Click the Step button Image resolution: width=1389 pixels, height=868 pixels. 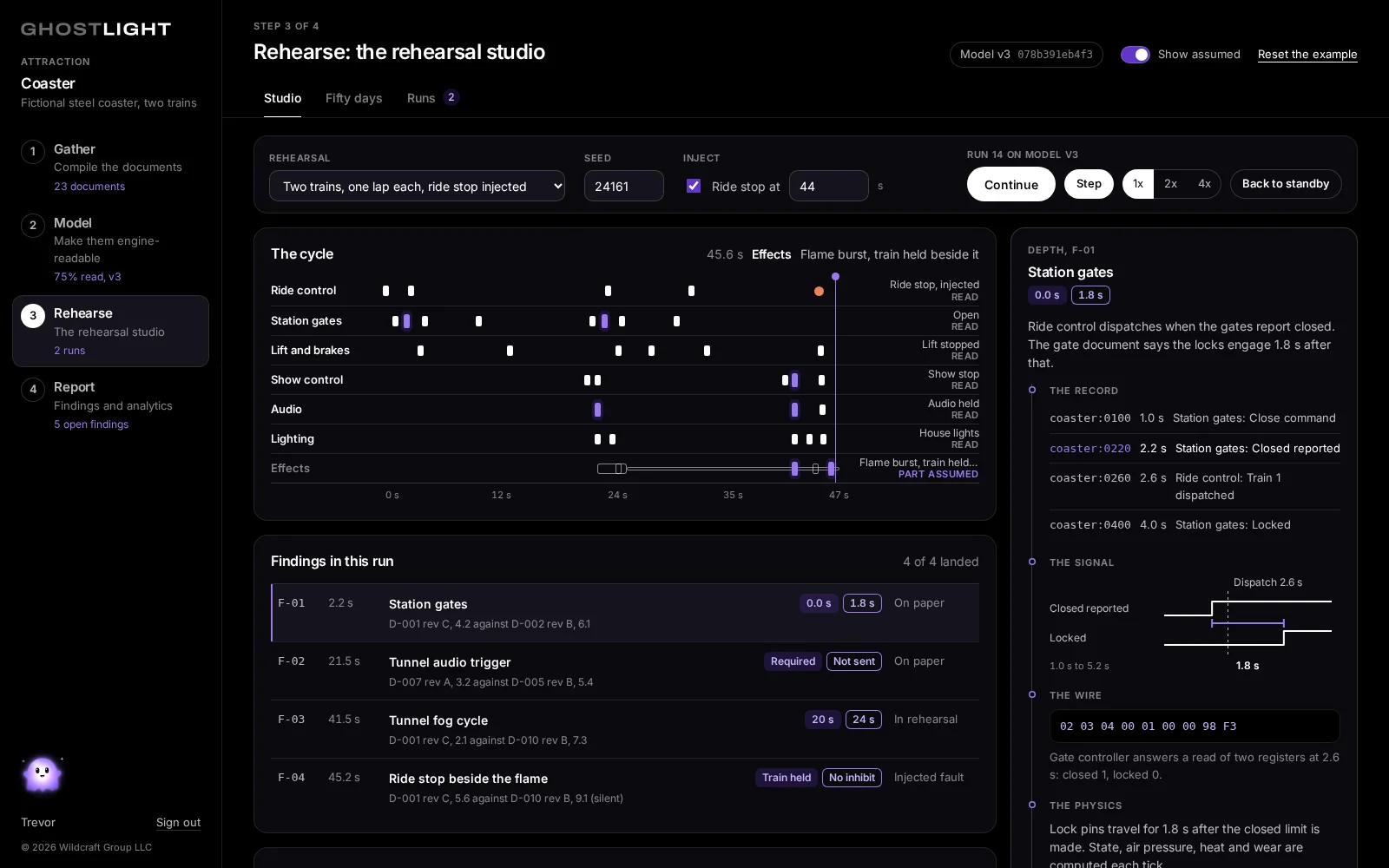point(1089,184)
